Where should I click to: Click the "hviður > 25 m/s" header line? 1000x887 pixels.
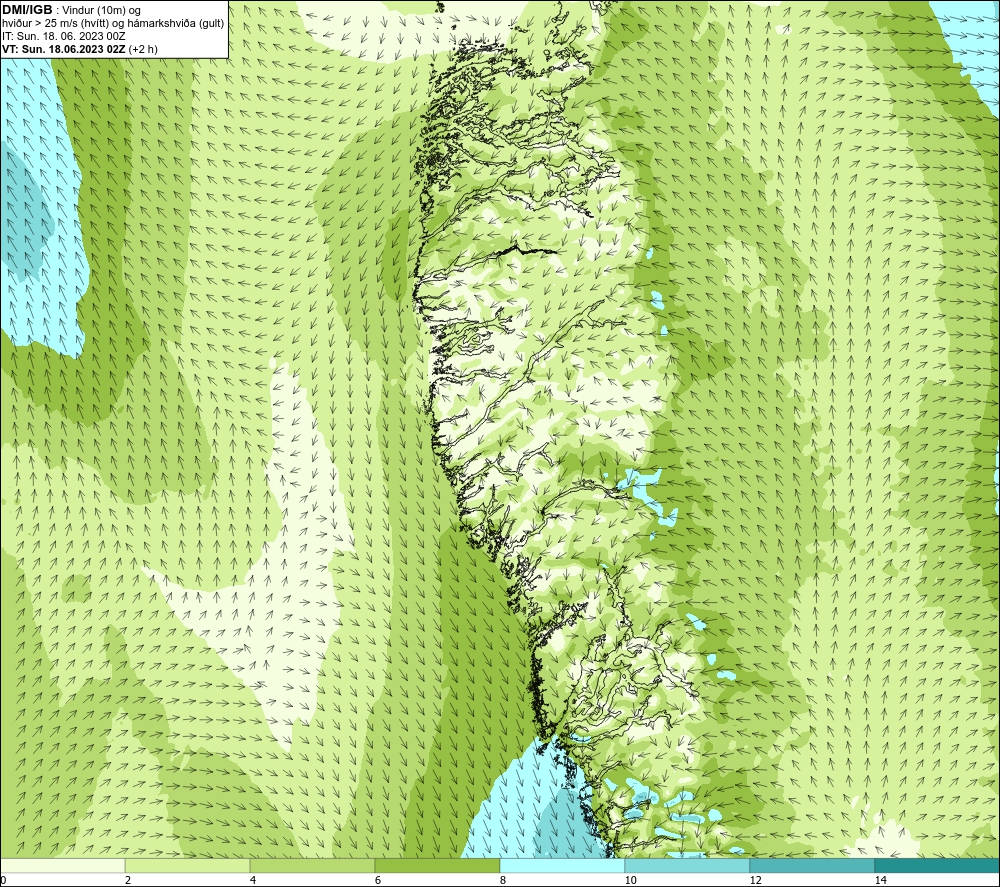(114, 23)
